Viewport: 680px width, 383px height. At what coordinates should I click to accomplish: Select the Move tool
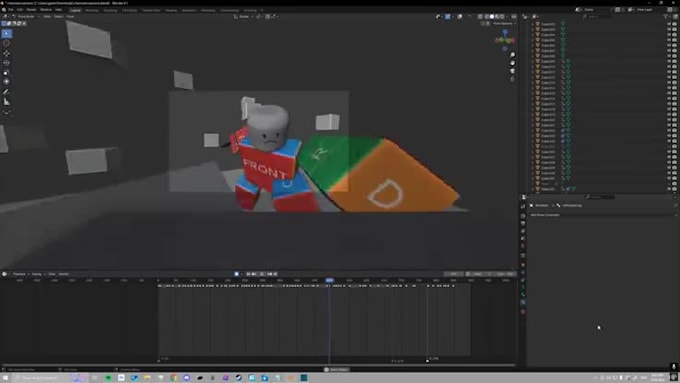(x=7, y=53)
